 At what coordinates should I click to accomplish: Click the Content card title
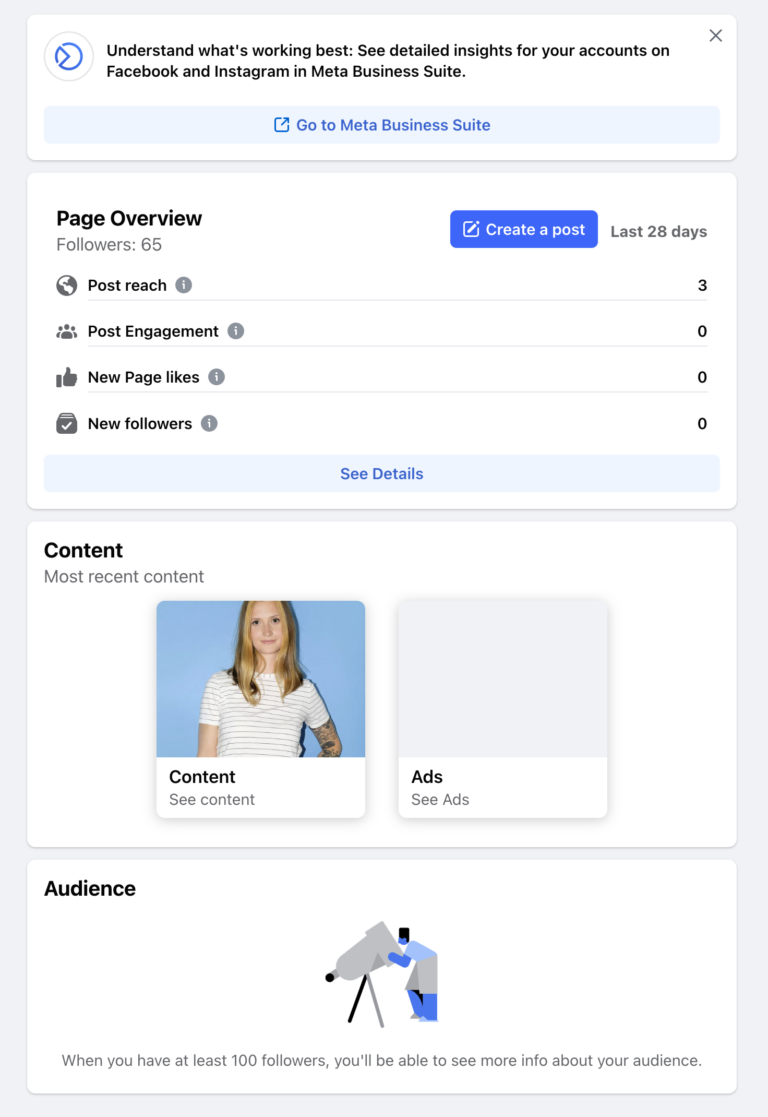tap(202, 776)
